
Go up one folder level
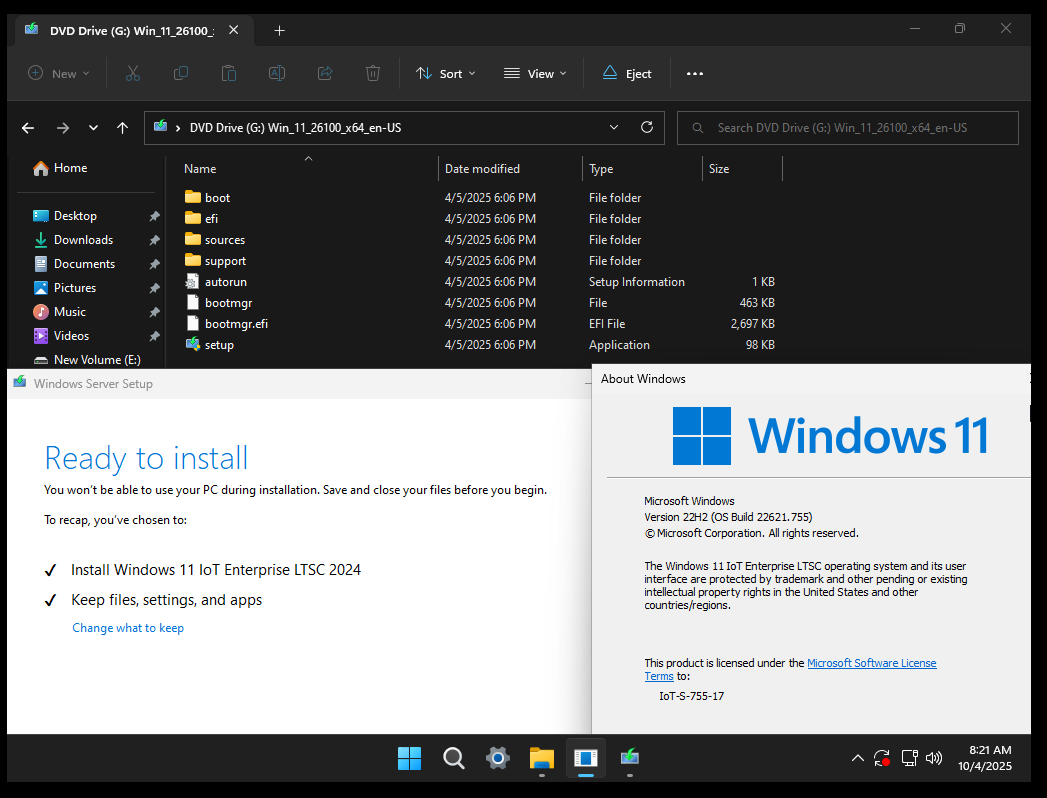122,128
